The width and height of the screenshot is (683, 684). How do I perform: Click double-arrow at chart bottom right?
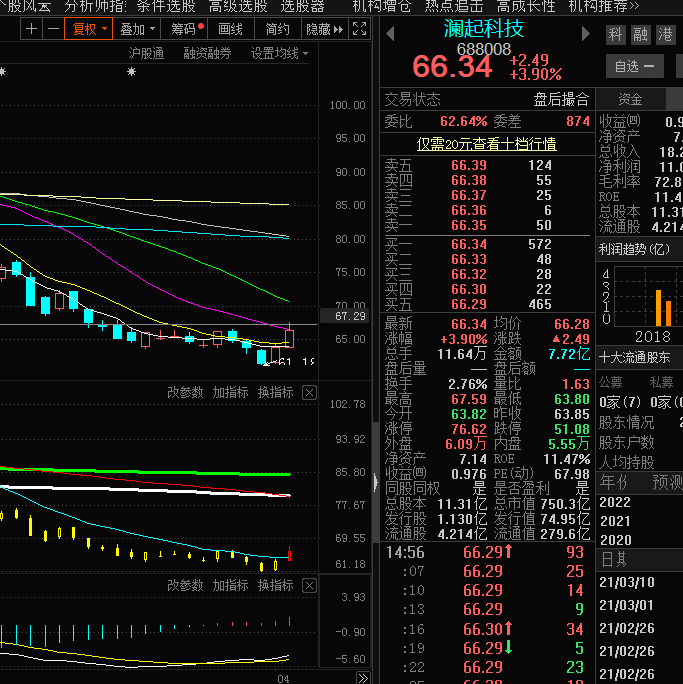click(363, 678)
